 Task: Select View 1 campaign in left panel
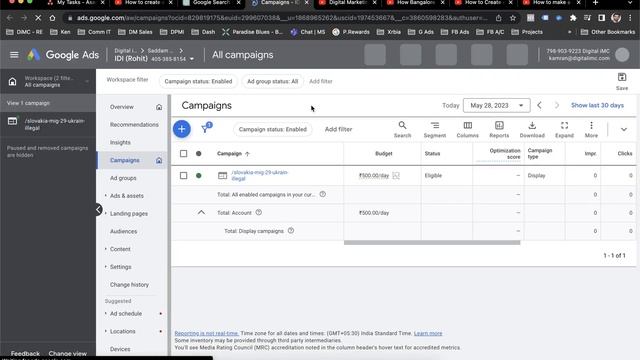click(x=48, y=103)
